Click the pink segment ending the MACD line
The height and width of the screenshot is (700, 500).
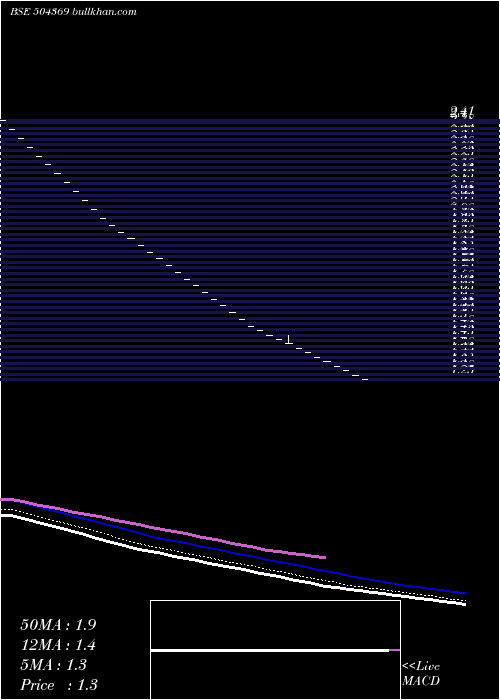[395, 650]
